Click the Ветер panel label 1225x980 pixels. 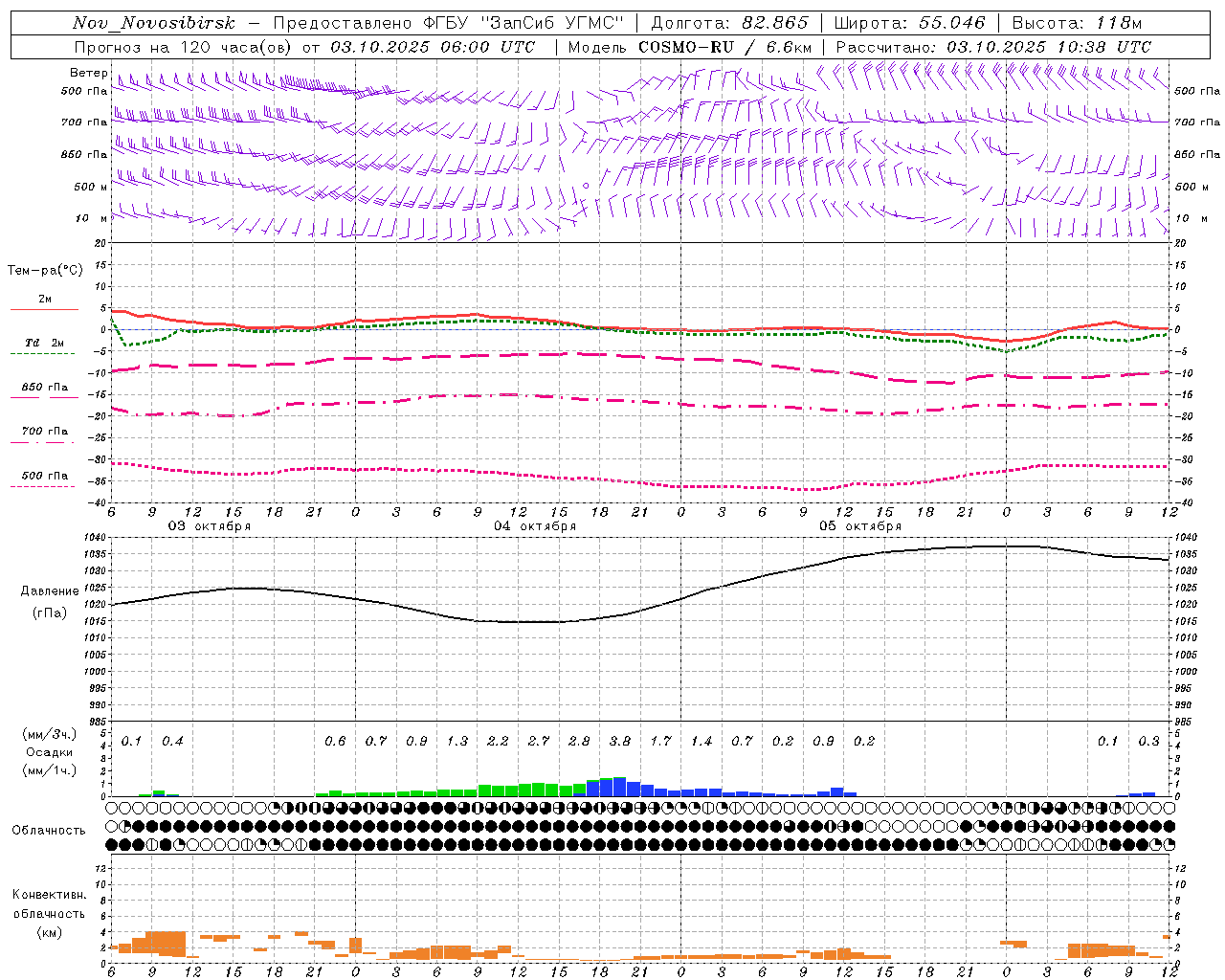(89, 73)
